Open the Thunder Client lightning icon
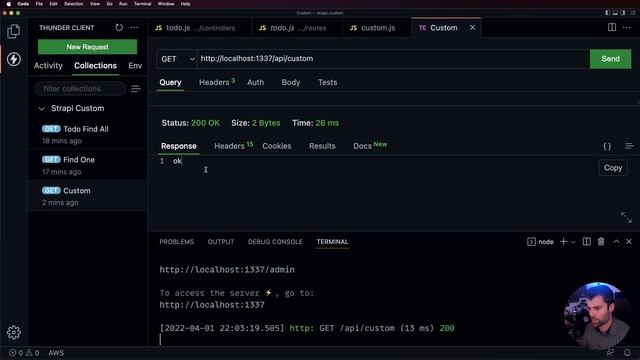This screenshot has height=360, width=640. [13, 59]
